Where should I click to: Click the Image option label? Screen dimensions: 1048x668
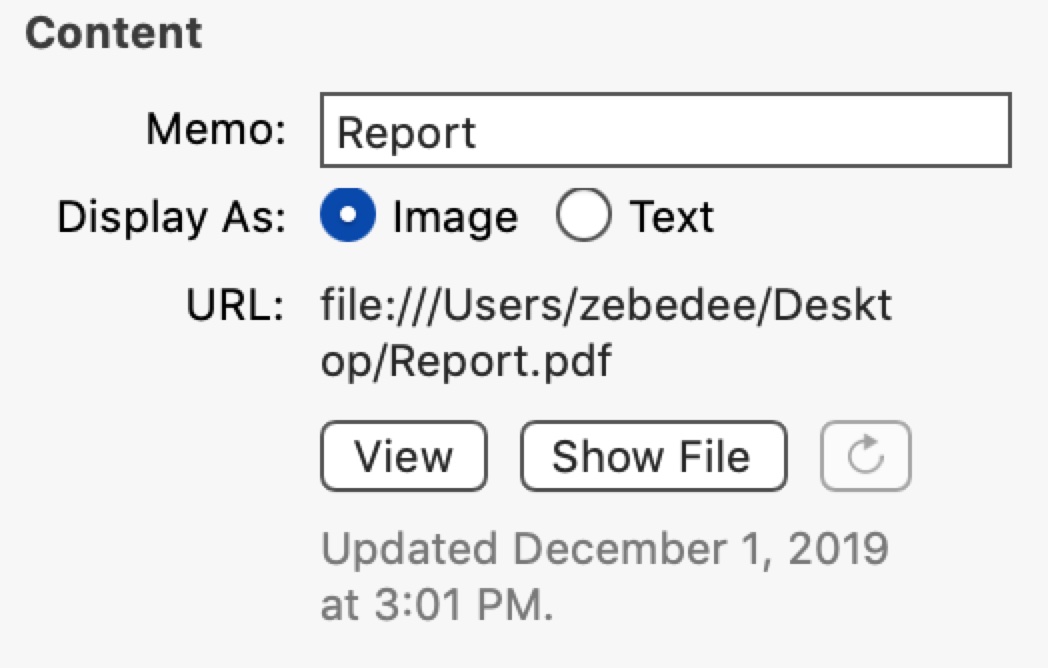(x=455, y=217)
